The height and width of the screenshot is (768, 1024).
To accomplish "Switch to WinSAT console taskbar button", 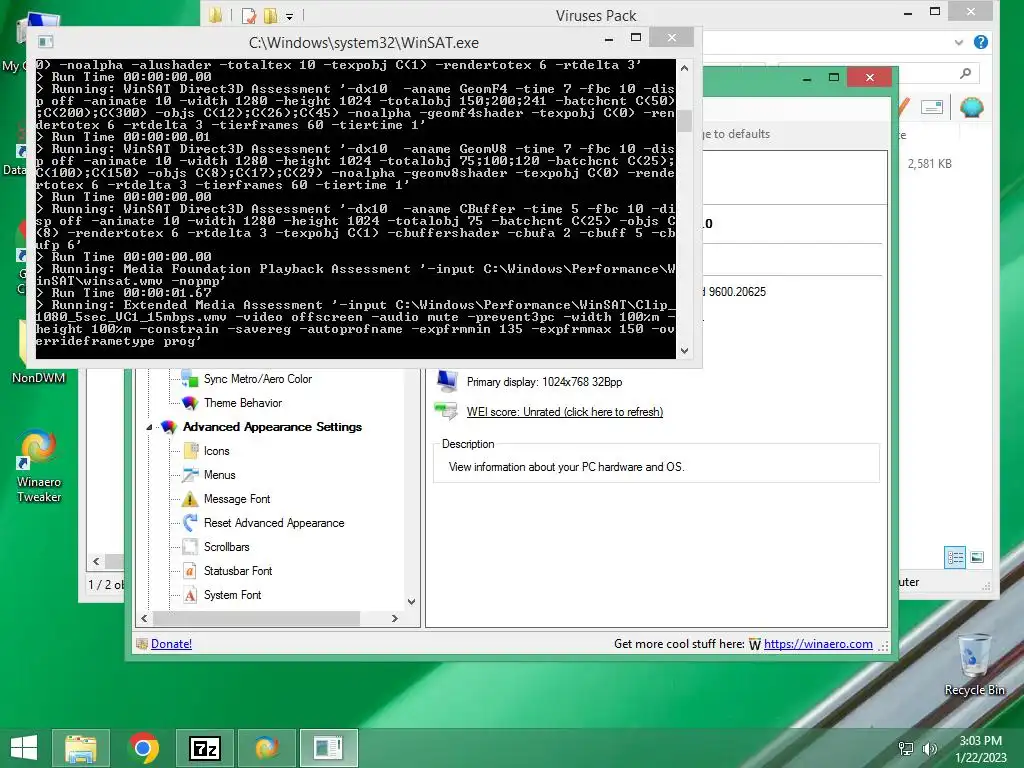I will [x=328, y=748].
